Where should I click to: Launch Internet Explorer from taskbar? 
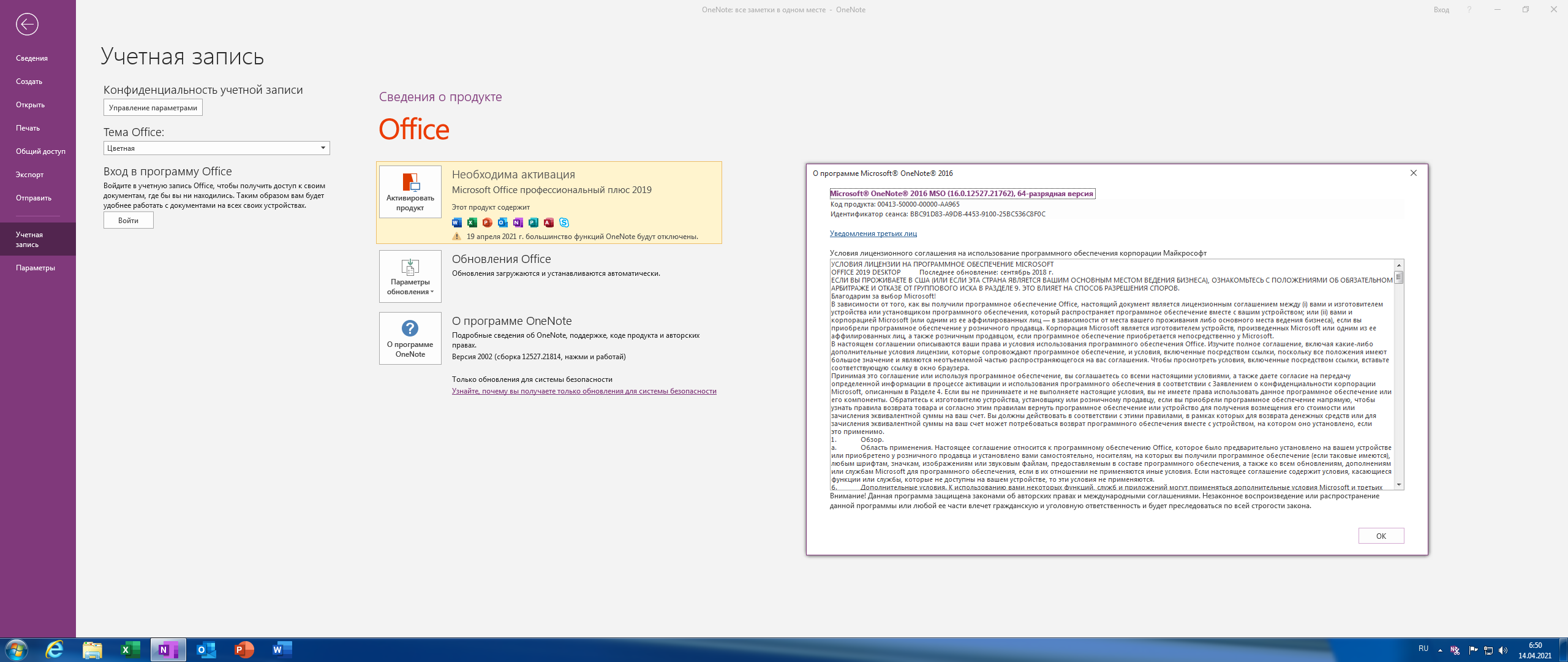[55, 650]
